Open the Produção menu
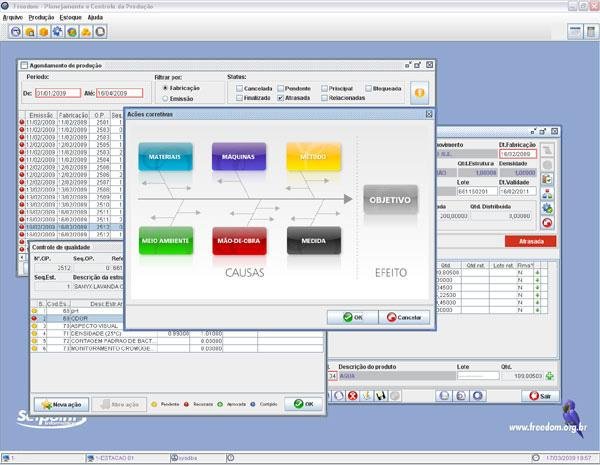600x465 pixels. pos(41,17)
